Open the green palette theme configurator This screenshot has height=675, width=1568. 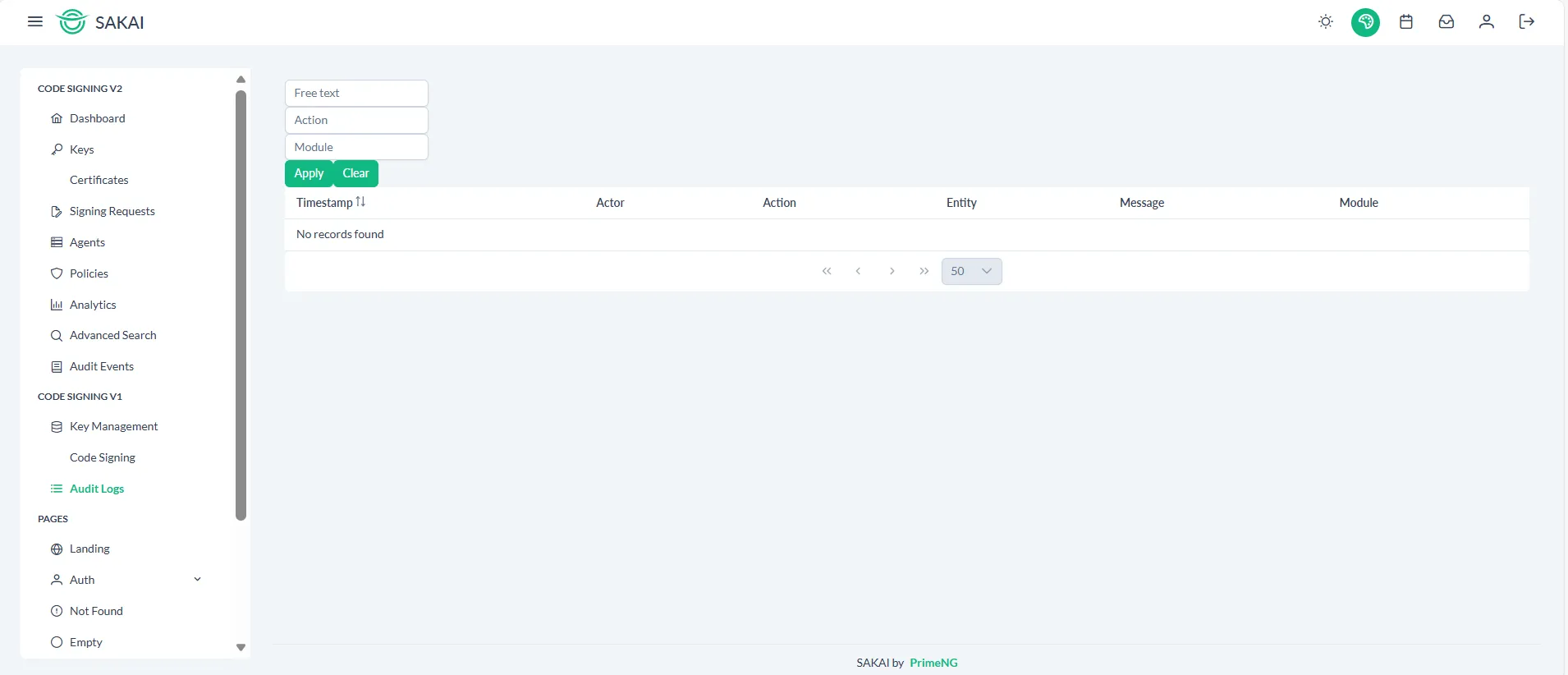tap(1365, 22)
